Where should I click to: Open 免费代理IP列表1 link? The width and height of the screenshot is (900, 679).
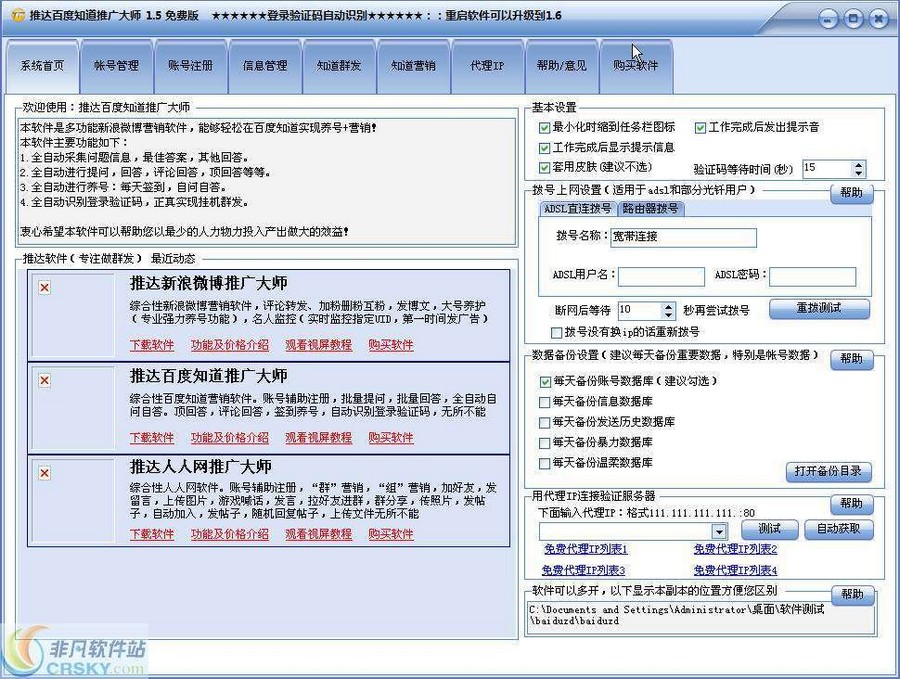click(x=585, y=550)
